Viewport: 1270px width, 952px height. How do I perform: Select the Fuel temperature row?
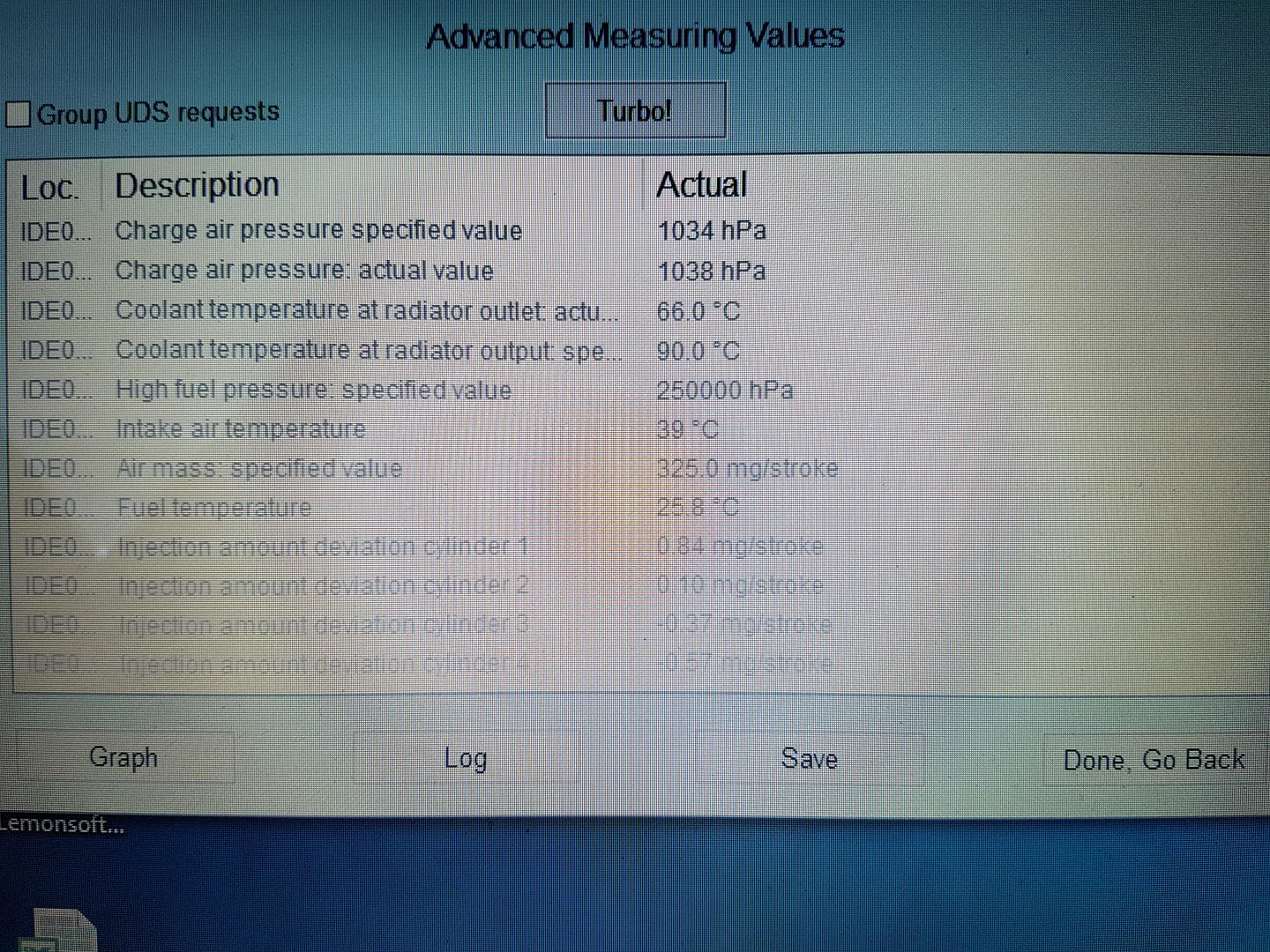[x=214, y=508]
